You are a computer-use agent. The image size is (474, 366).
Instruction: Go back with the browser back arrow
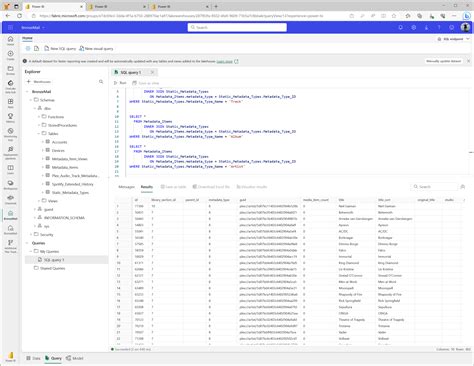[x=8, y=16]
